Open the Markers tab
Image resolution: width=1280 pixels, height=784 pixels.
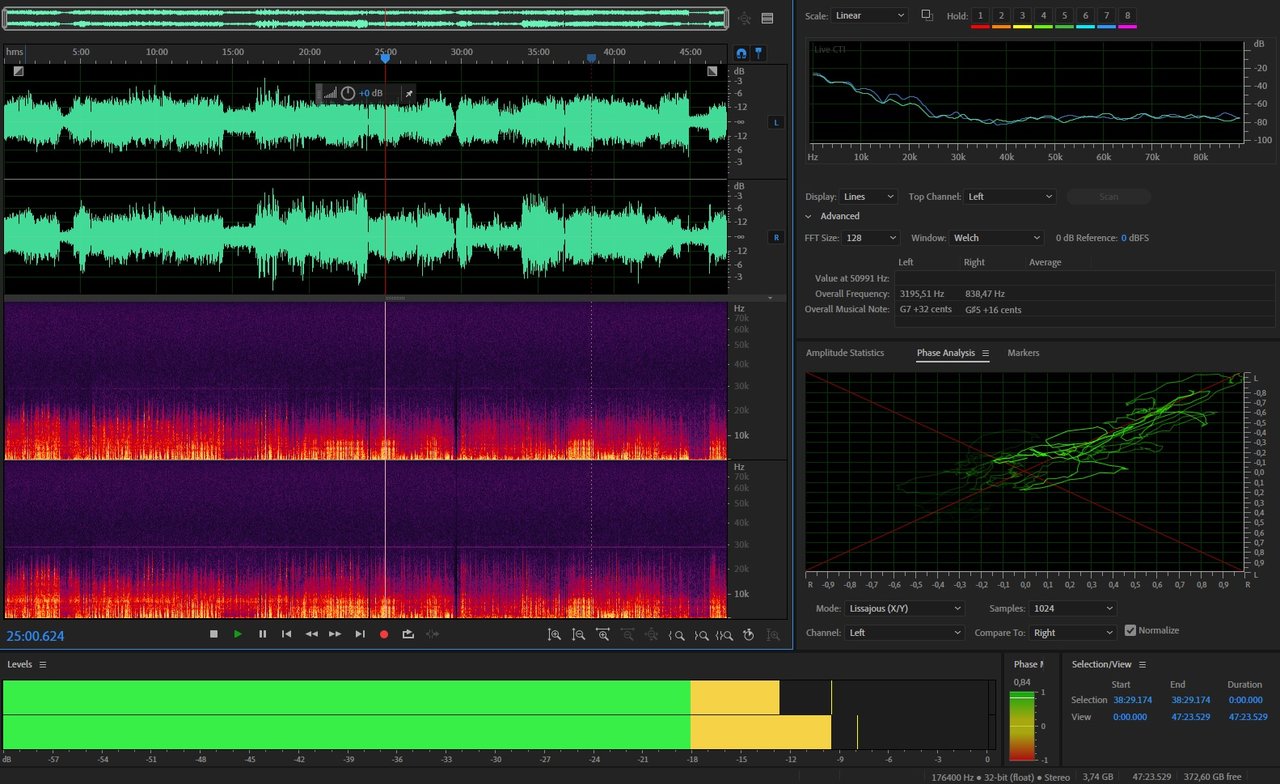(x=1023, y=353)
